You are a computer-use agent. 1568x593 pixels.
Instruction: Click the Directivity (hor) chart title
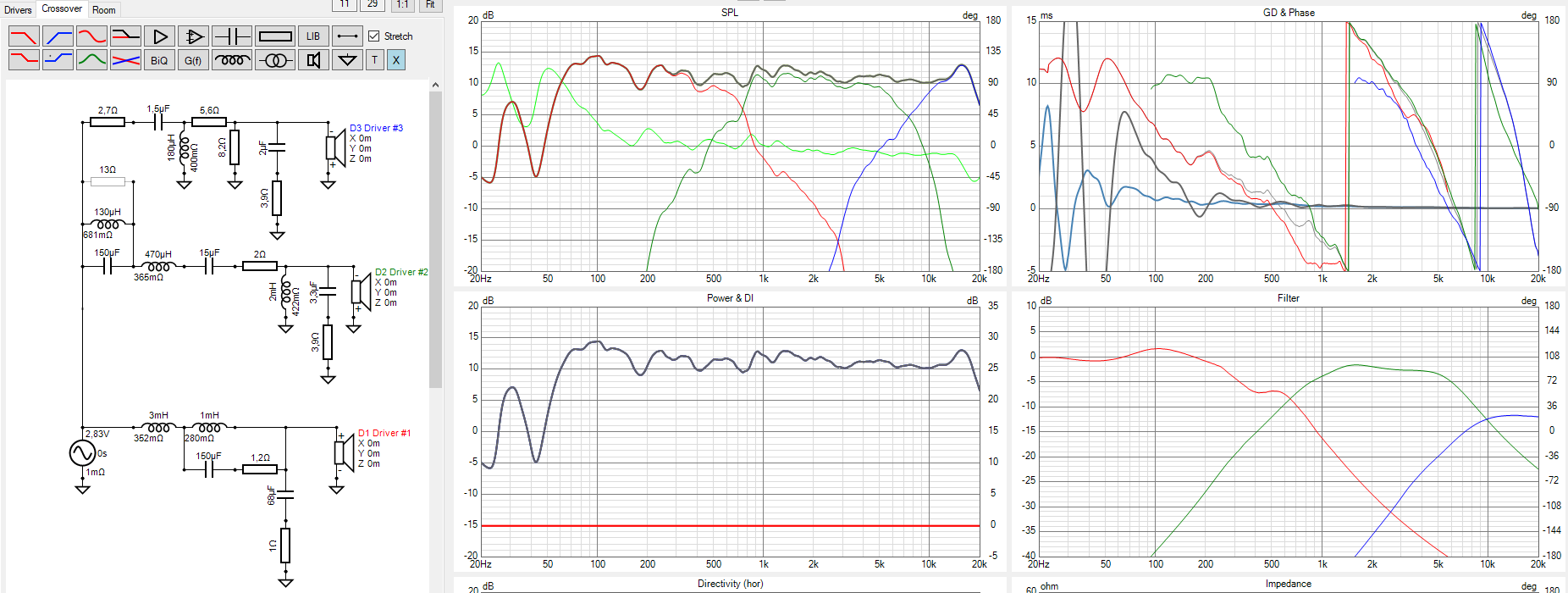[x=730, y=584]
